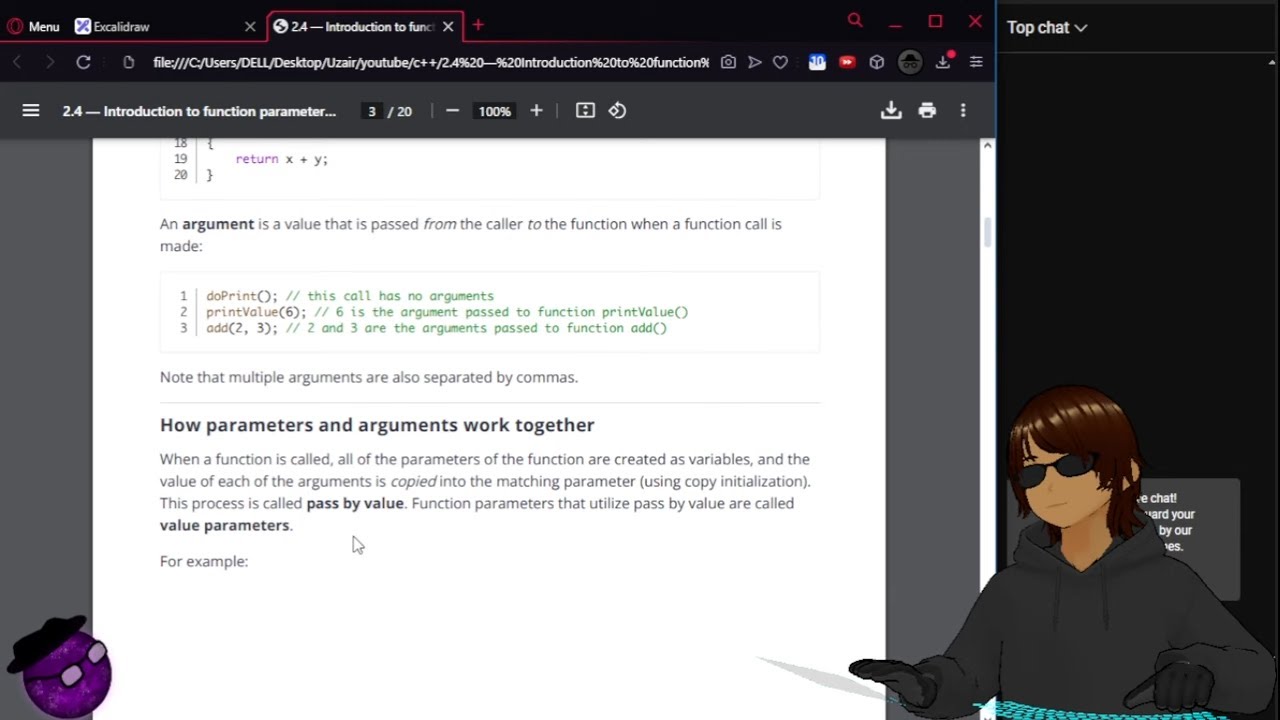Viewport: 1280px width, 720px height.
Task: Click the PDF page number field
Action: (372, 111)
